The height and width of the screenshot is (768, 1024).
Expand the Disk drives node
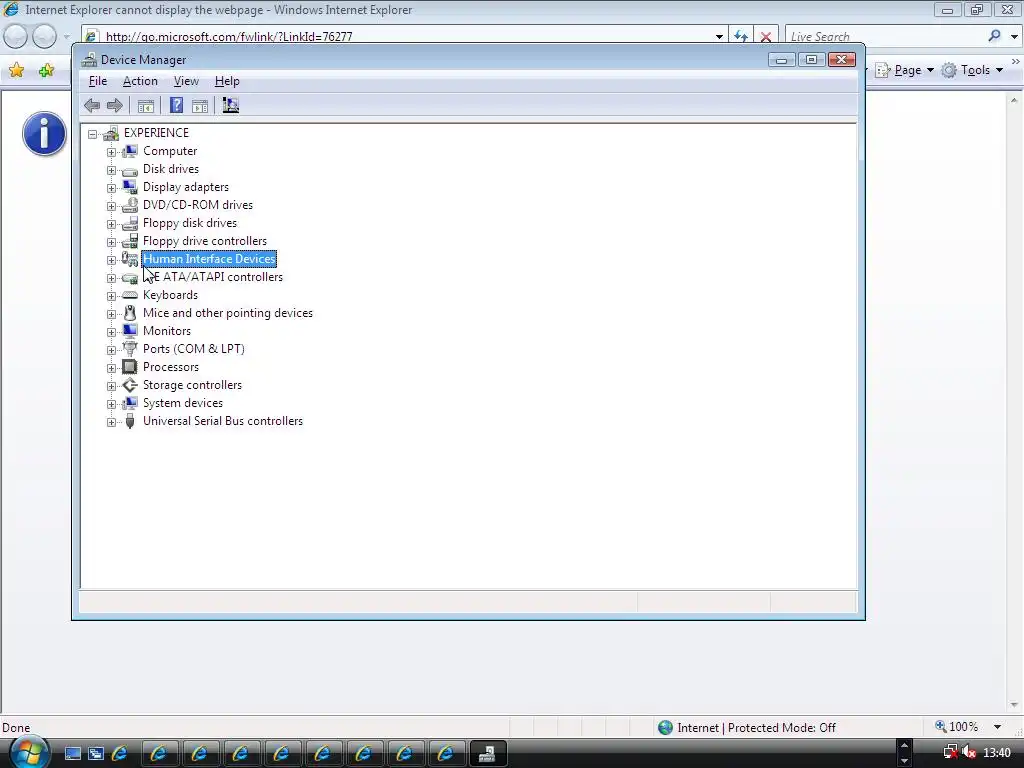(111, 170)
